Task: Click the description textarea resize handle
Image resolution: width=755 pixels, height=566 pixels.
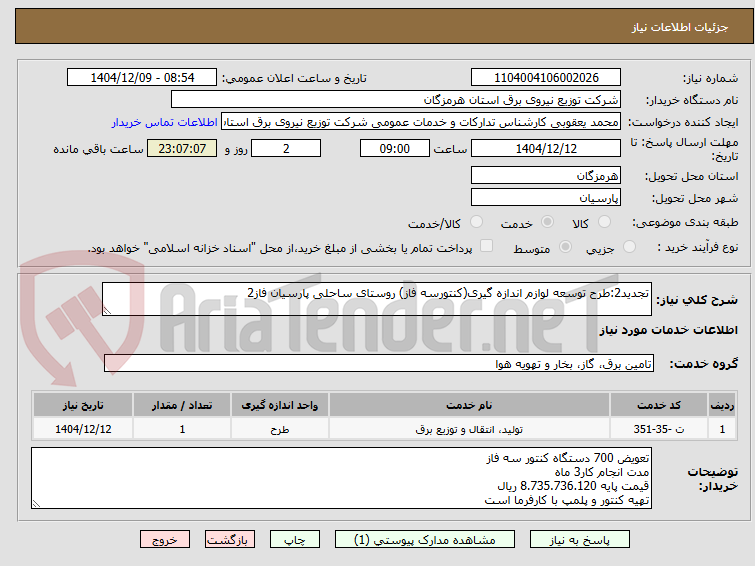Action: point(107,311)
